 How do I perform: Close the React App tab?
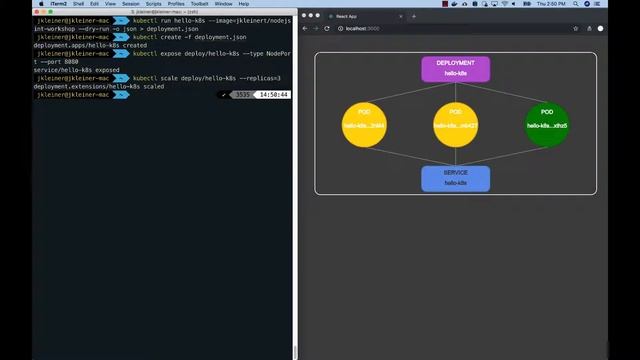pyautogui.click(x=401, y=16)
